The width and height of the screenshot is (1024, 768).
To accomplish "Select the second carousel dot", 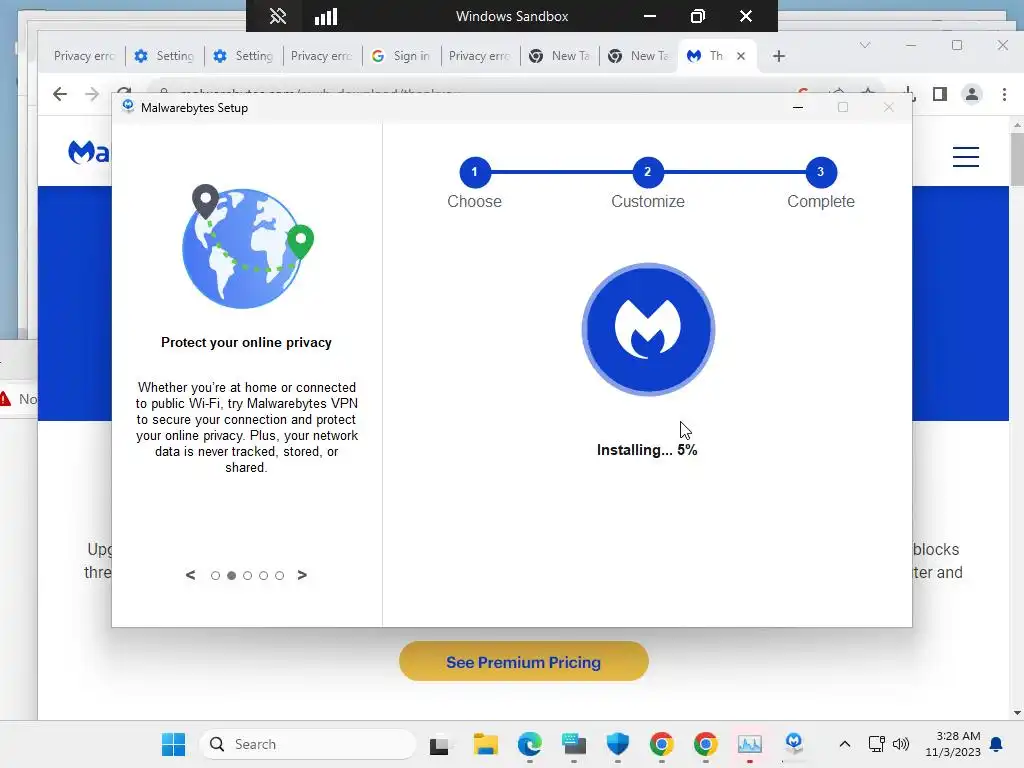I will (231, 575).
